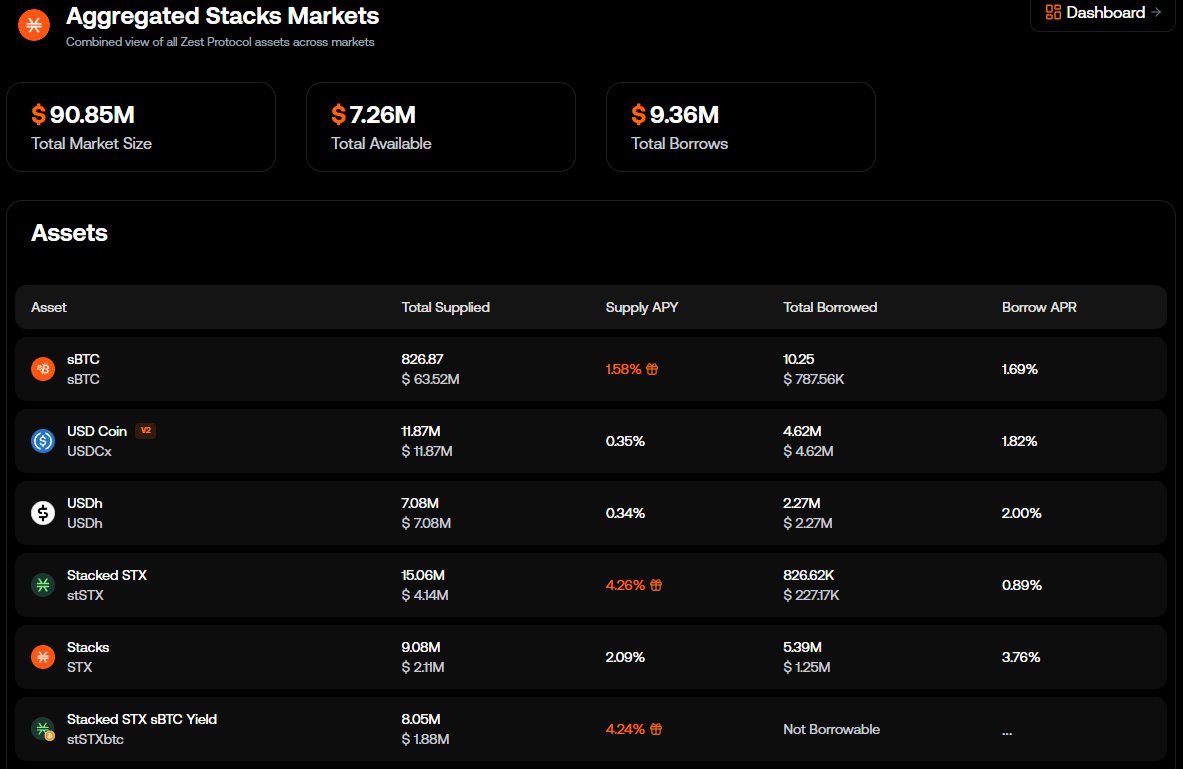The image size is (1183, 769).
Task: Click the 0.34% supply APY value
Action: (x=625, y=513)
